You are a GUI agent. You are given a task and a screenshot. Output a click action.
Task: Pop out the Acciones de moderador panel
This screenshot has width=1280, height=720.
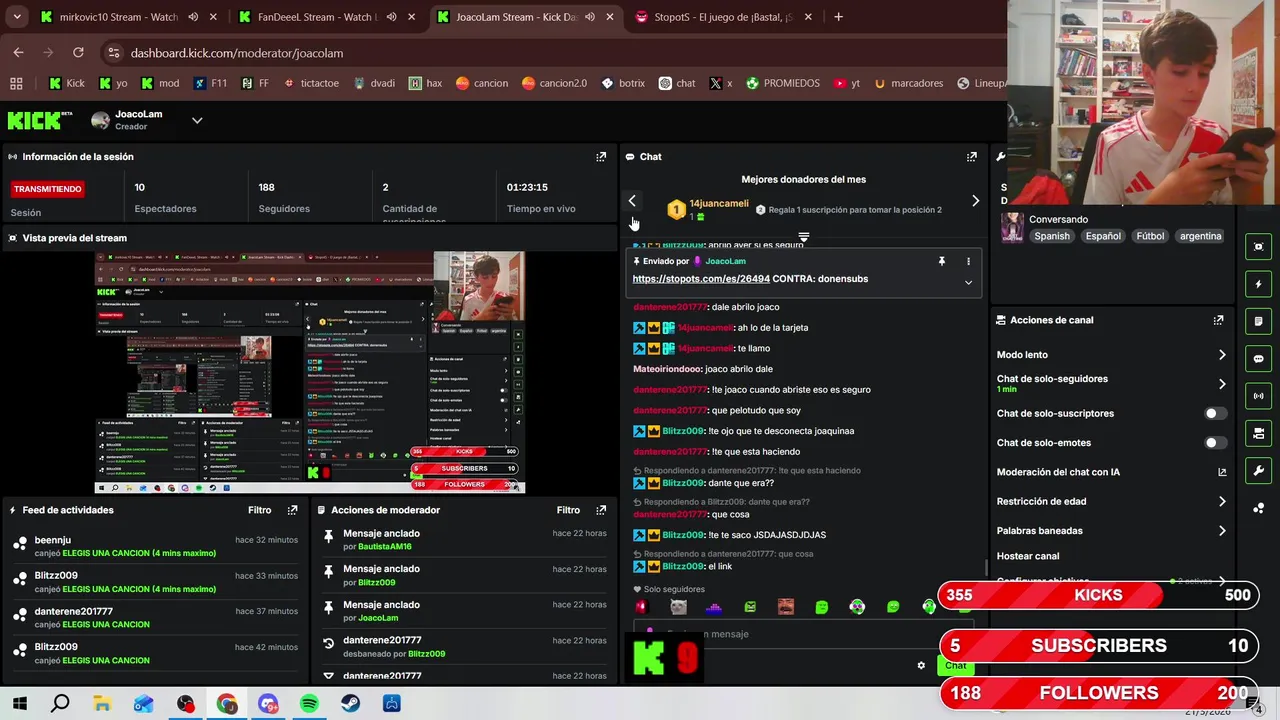coord(601,510)
